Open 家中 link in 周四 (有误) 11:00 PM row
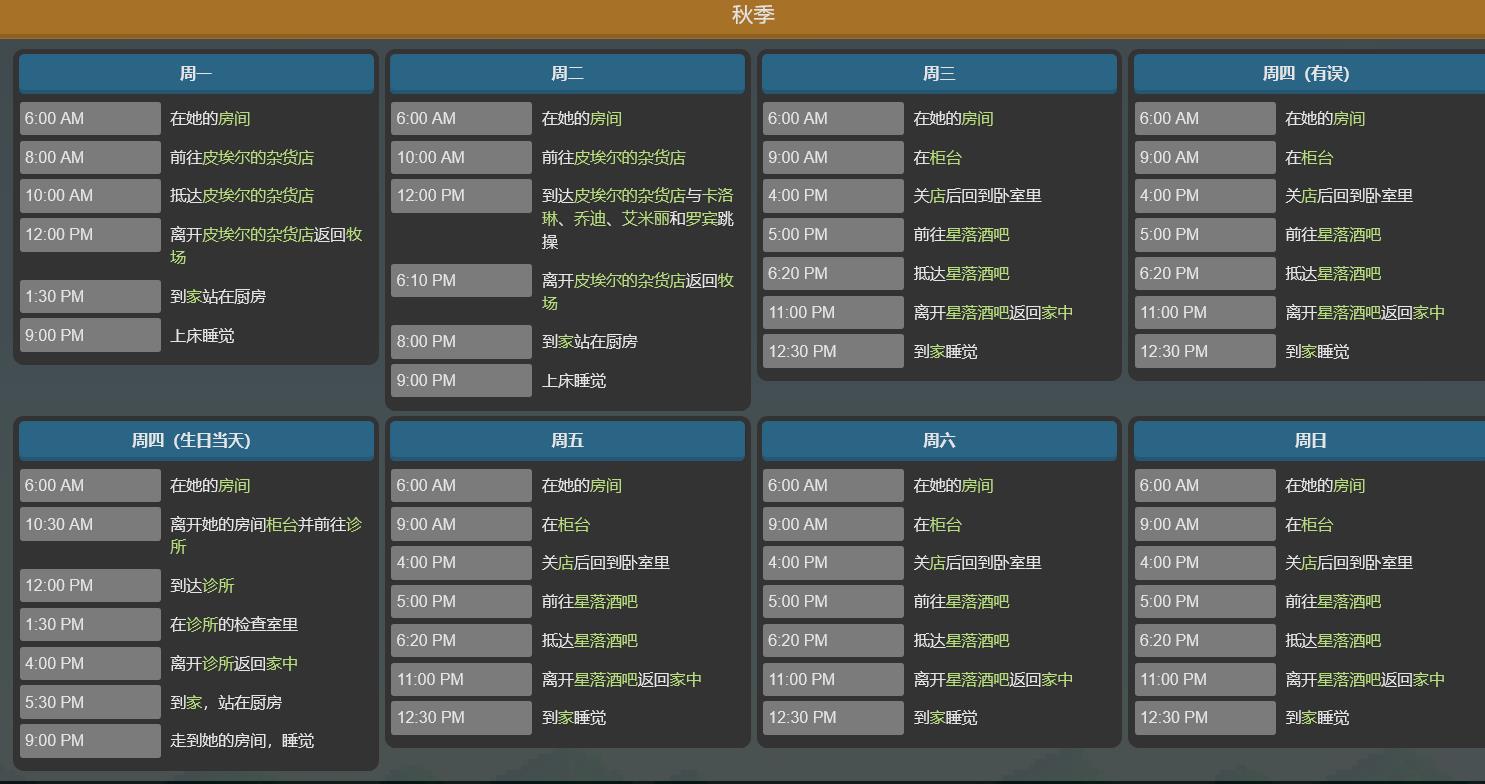The height and width of the screenshot is (784, 1485). 1430,312
